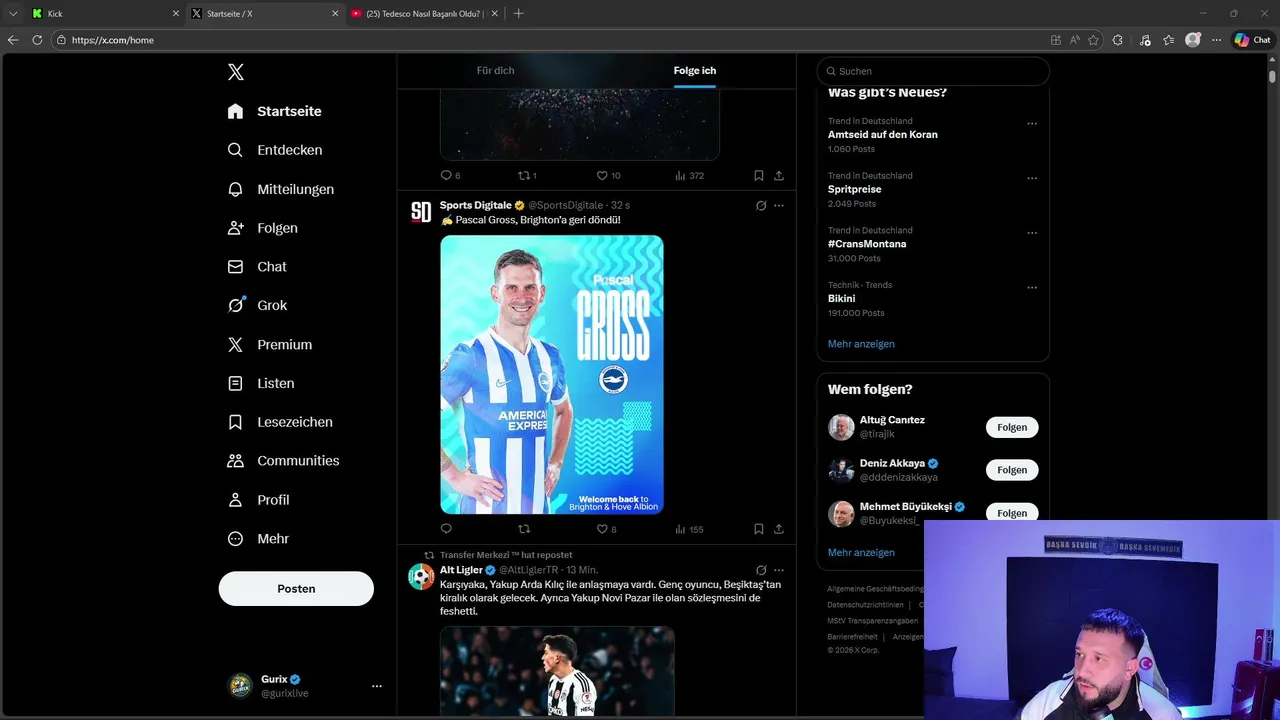1280x720 pixels.
Task: Open Grok in sidebar
Action: point(257,306)
